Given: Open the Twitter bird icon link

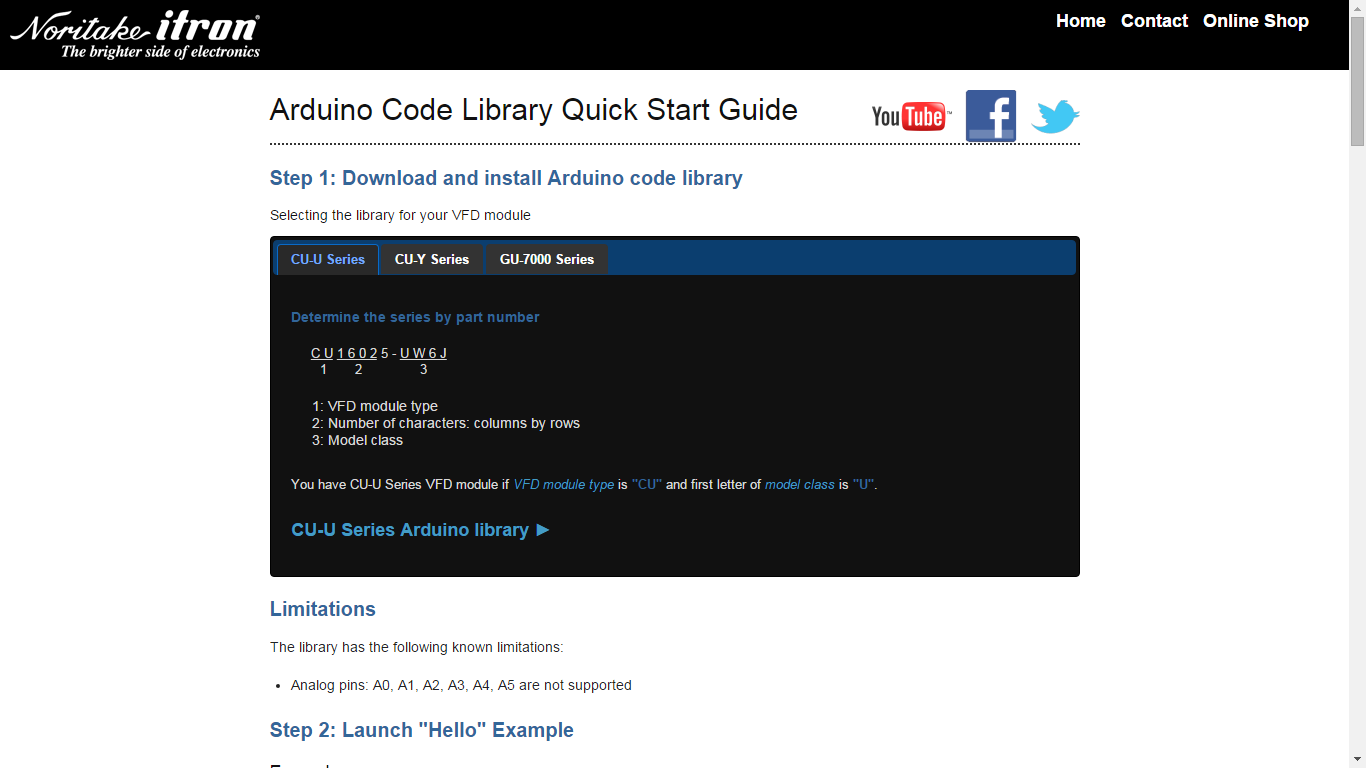Looking at the screenshot, I should coord(1056,117).
